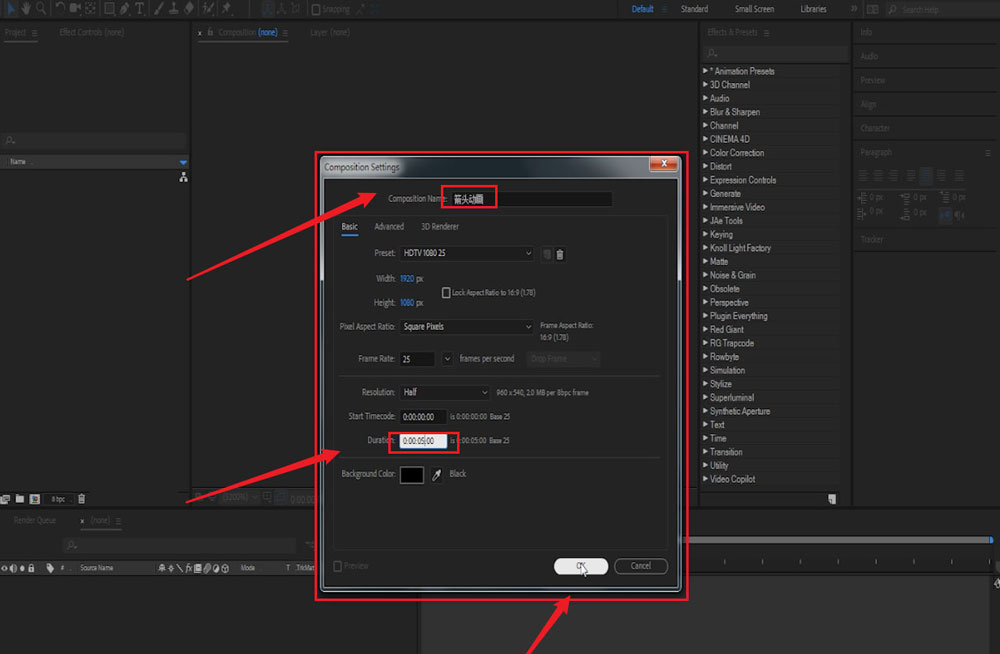Select the Zoom magnifier tool

pos(40,8)
